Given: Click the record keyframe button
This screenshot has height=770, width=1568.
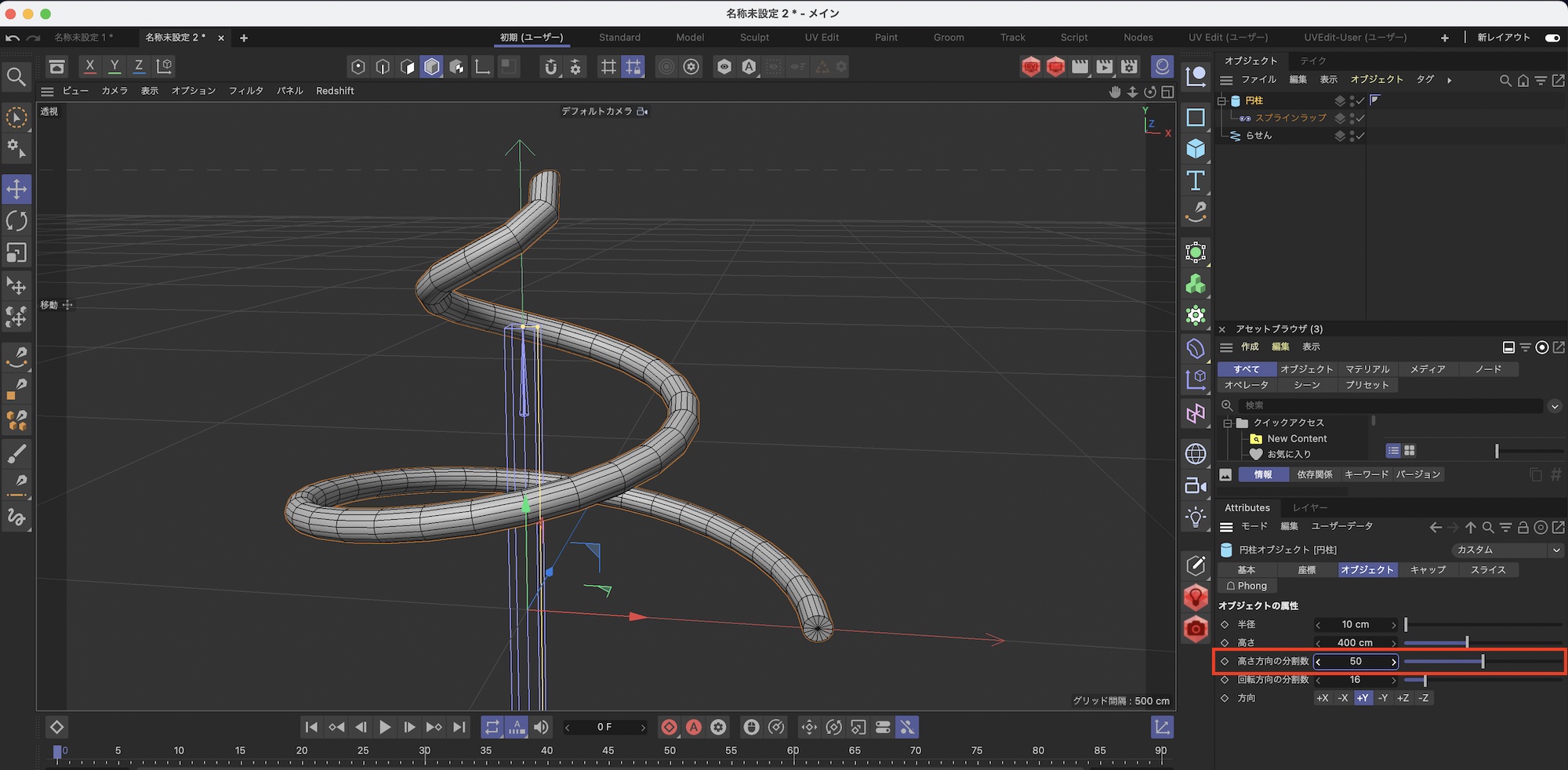Looking at the screenshot, I should coord(669,728).
